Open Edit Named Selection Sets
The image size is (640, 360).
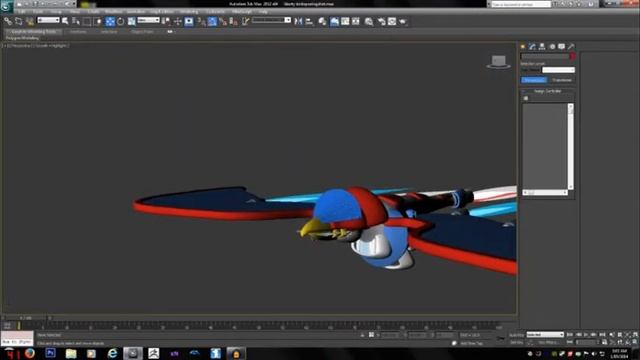[x=245, y=21]
